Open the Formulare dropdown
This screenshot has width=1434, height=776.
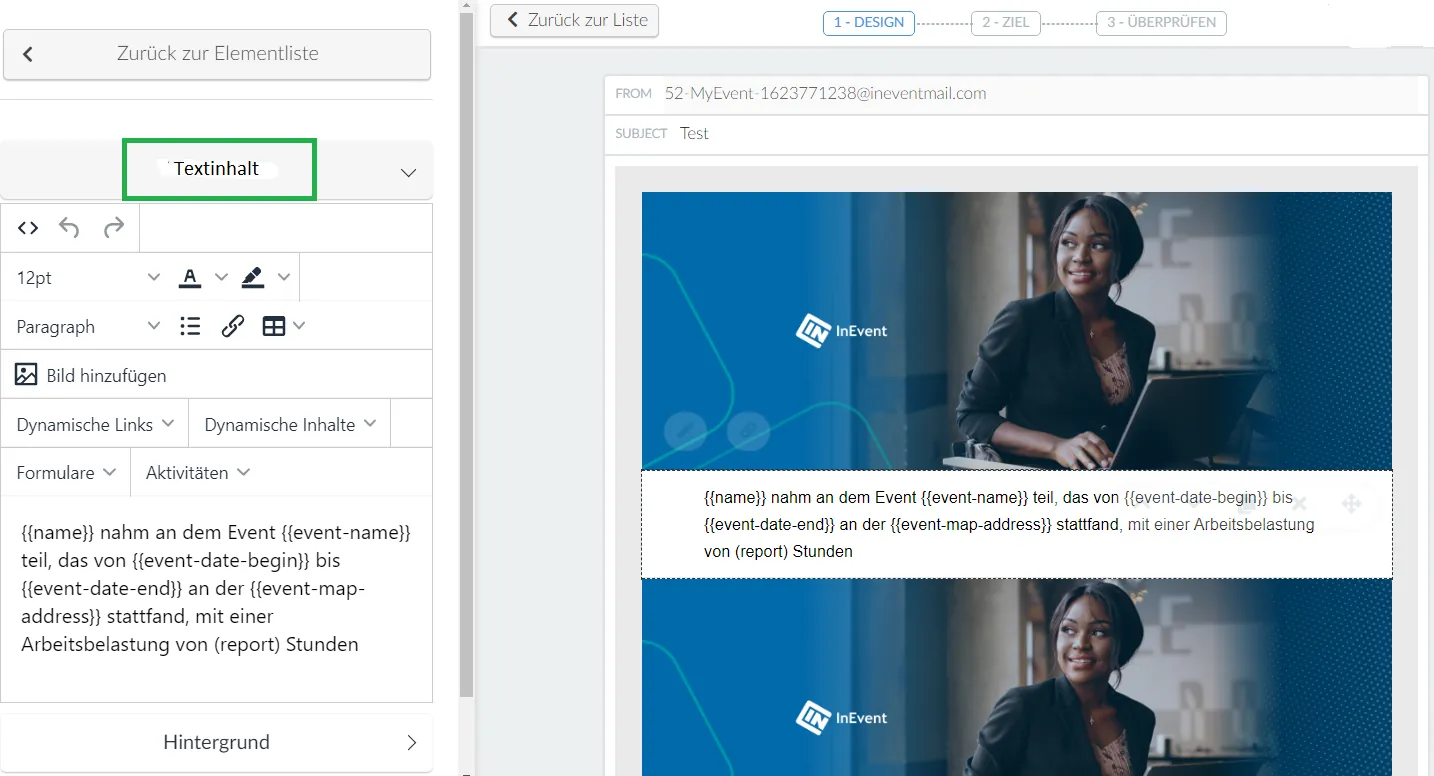[x=66, y=472]
